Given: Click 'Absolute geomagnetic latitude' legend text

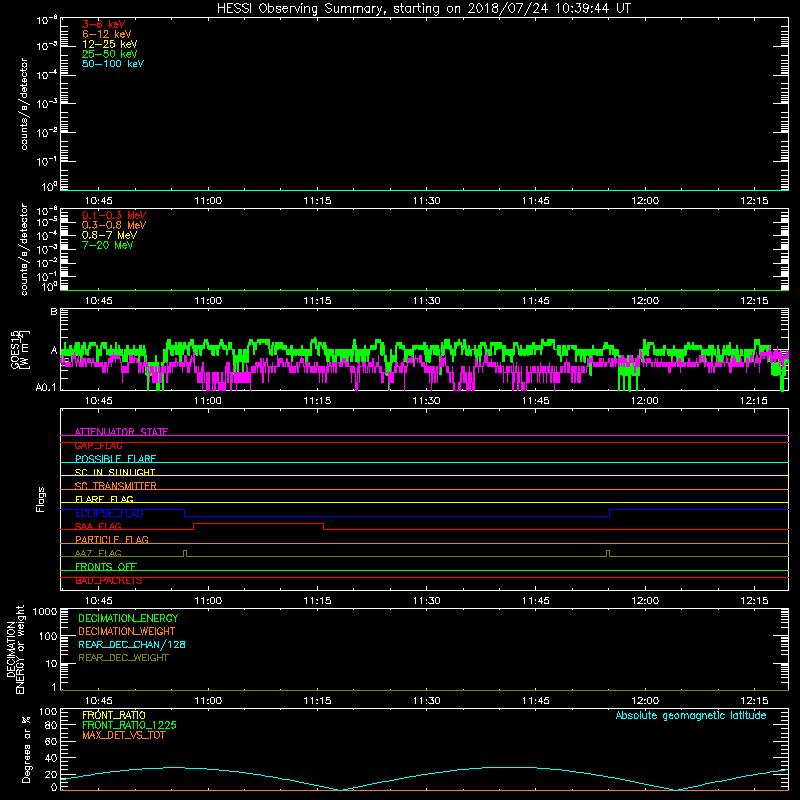Looking at the screenshot, I should pos(691,716).
